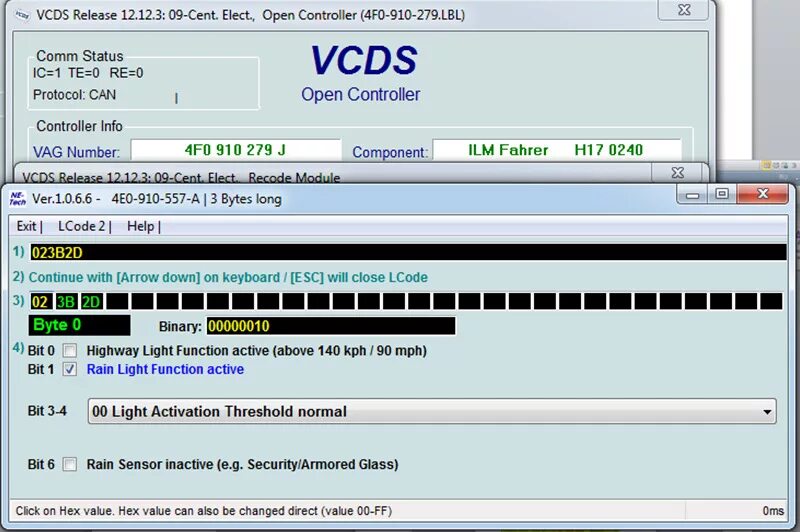Open the Exit menu in LCode

[27, 226]
